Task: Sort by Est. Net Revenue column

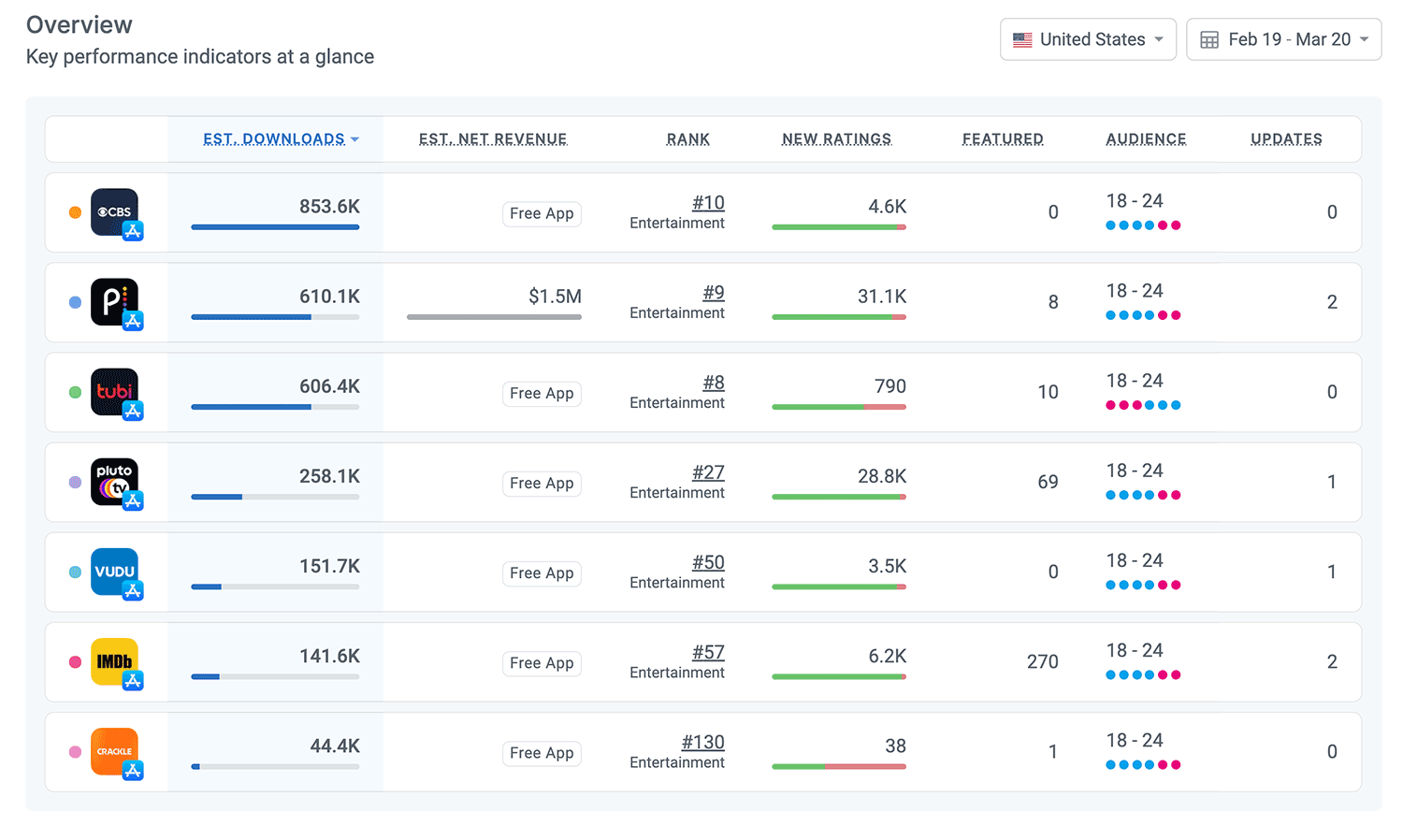Action: pos(493,139)
